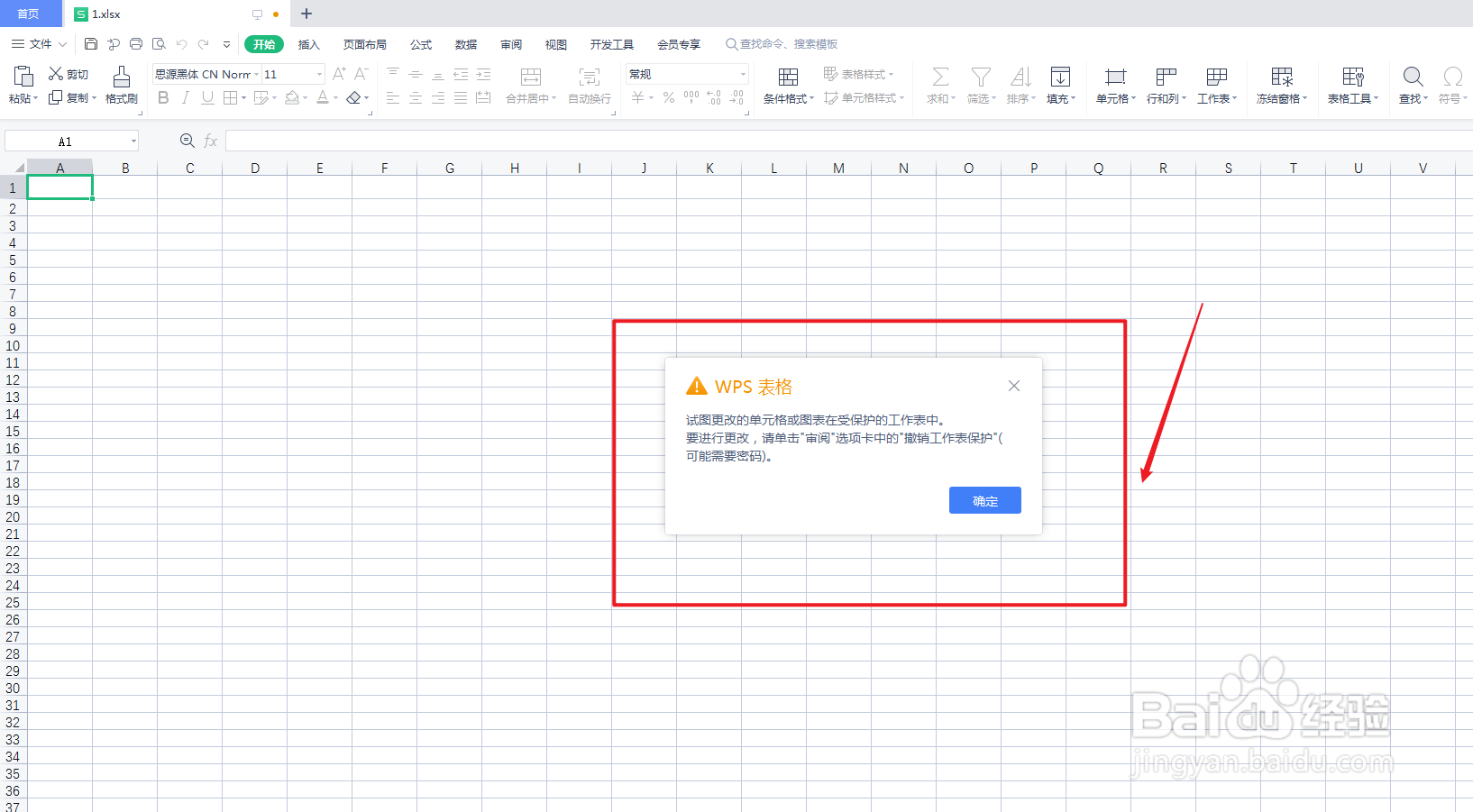Switch to the 页面布局 ribbon tab

pos(365,44)
